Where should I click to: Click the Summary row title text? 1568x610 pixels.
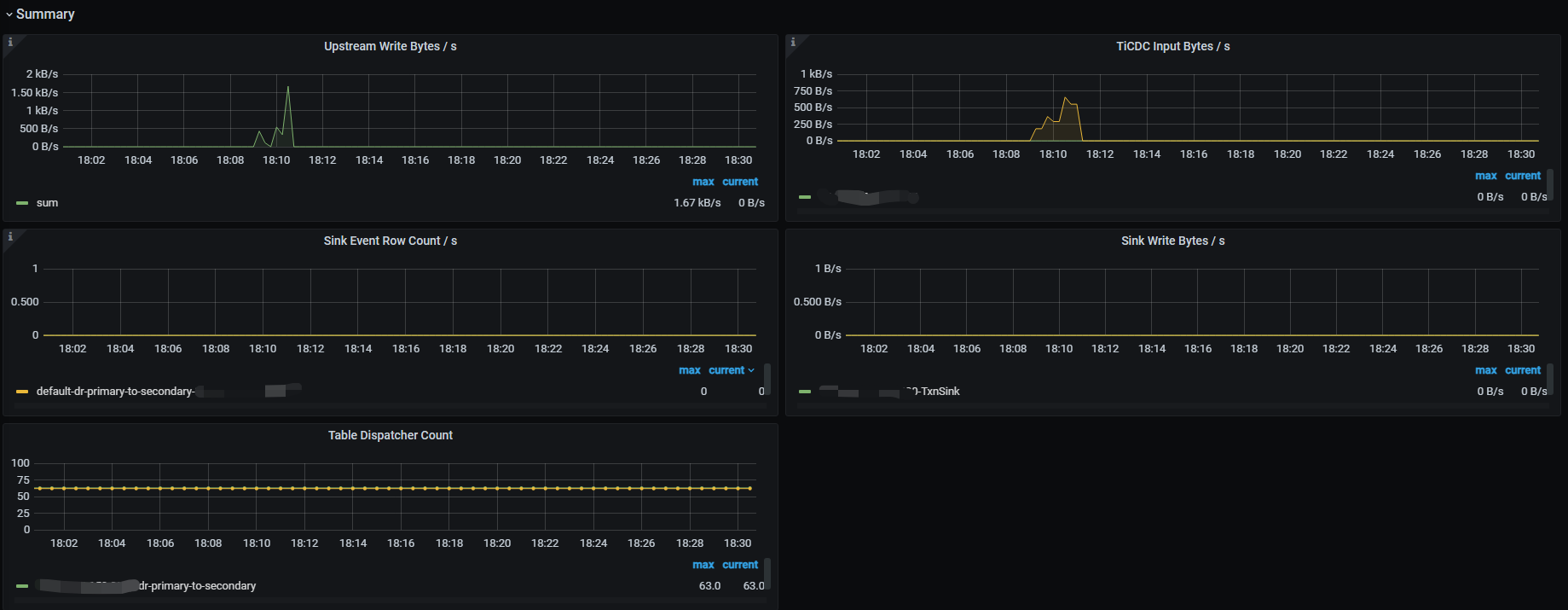tap(45, 15)
